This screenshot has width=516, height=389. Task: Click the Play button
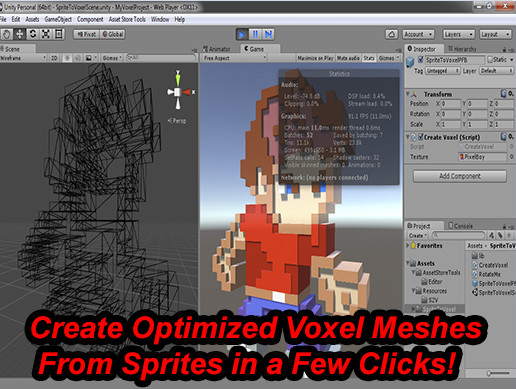click(242, 34)
